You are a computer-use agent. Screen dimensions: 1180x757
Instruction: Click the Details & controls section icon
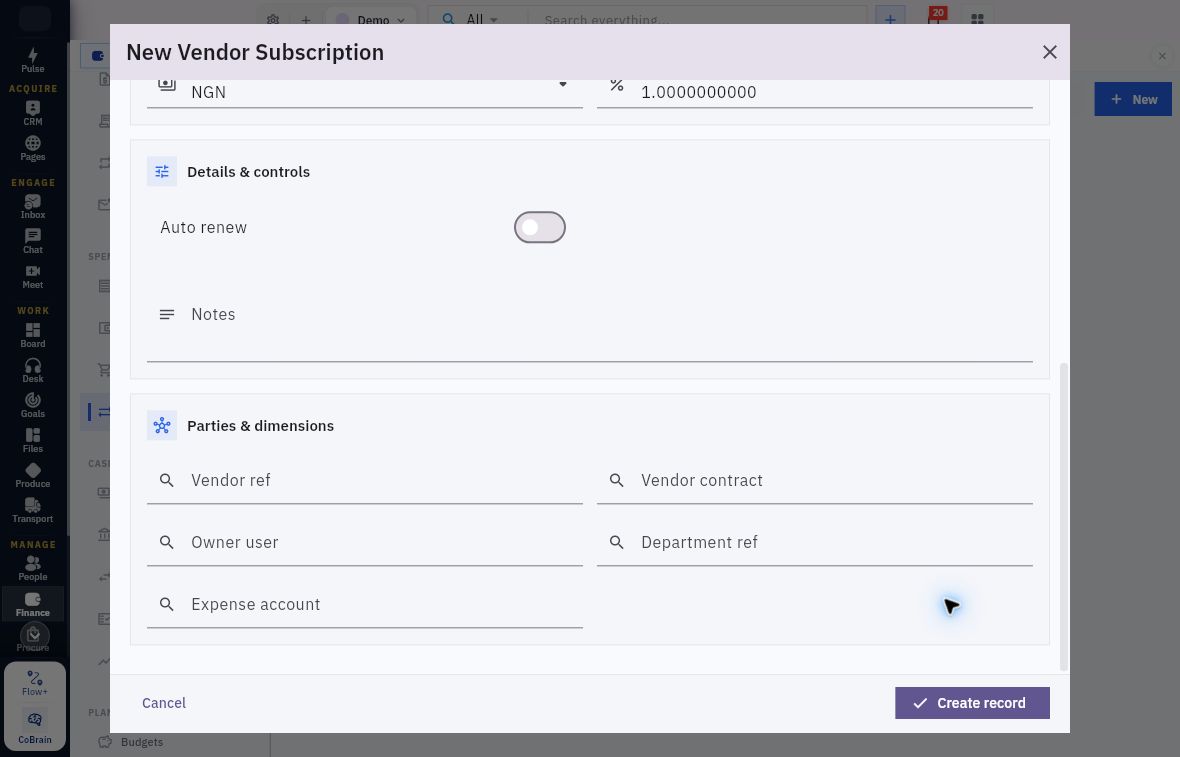(x=162, y=172)
